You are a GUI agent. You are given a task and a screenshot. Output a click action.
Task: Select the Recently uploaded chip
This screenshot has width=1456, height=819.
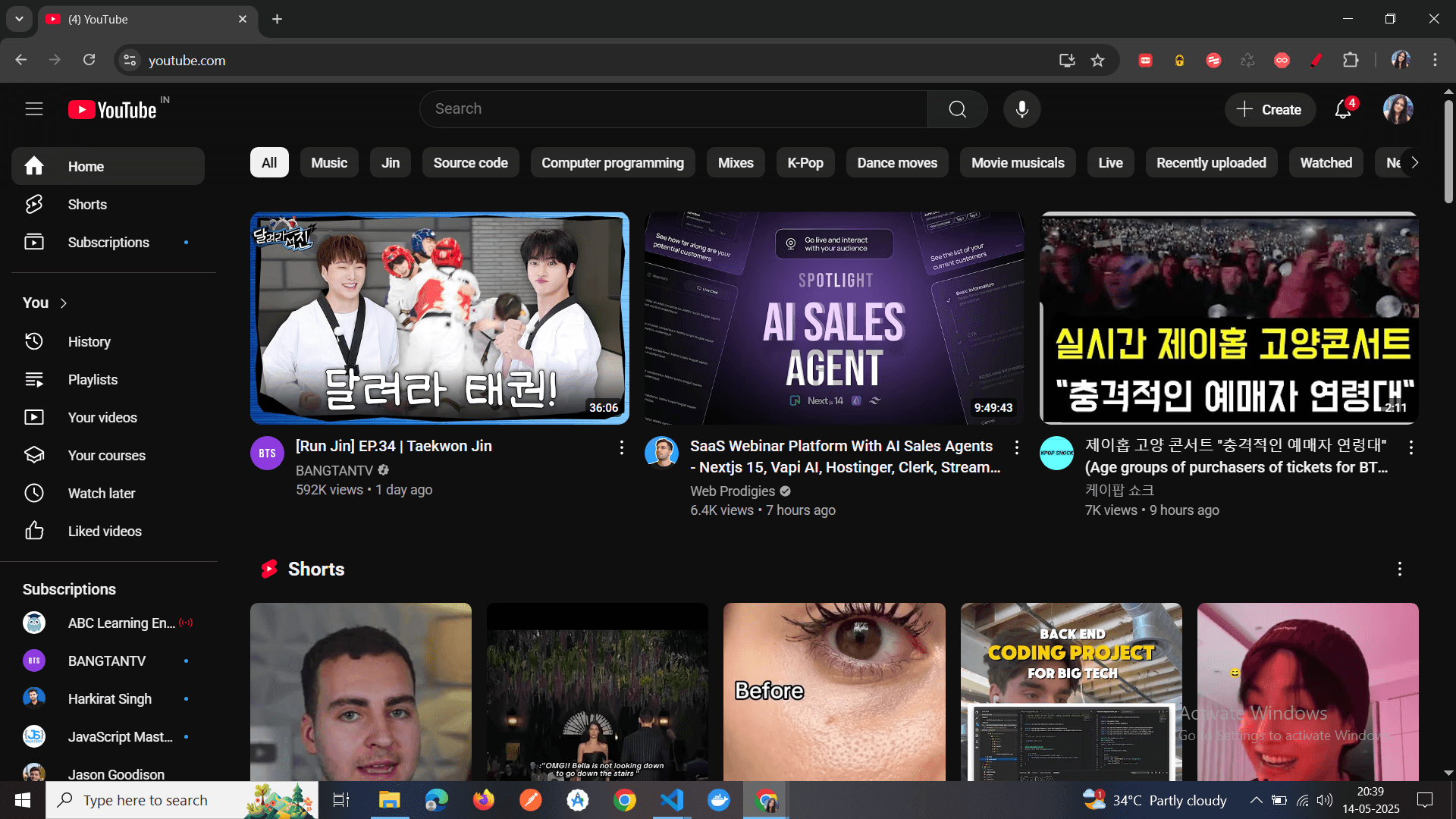pyautogui.click(x=1210, y=163)
